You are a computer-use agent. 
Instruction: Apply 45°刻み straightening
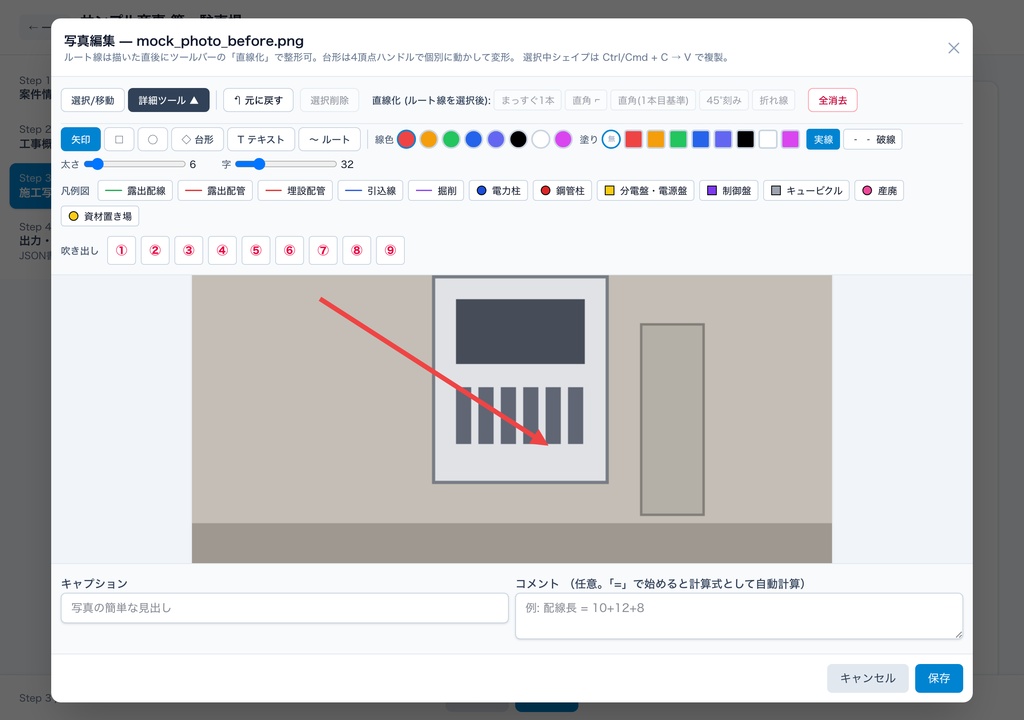724,100
